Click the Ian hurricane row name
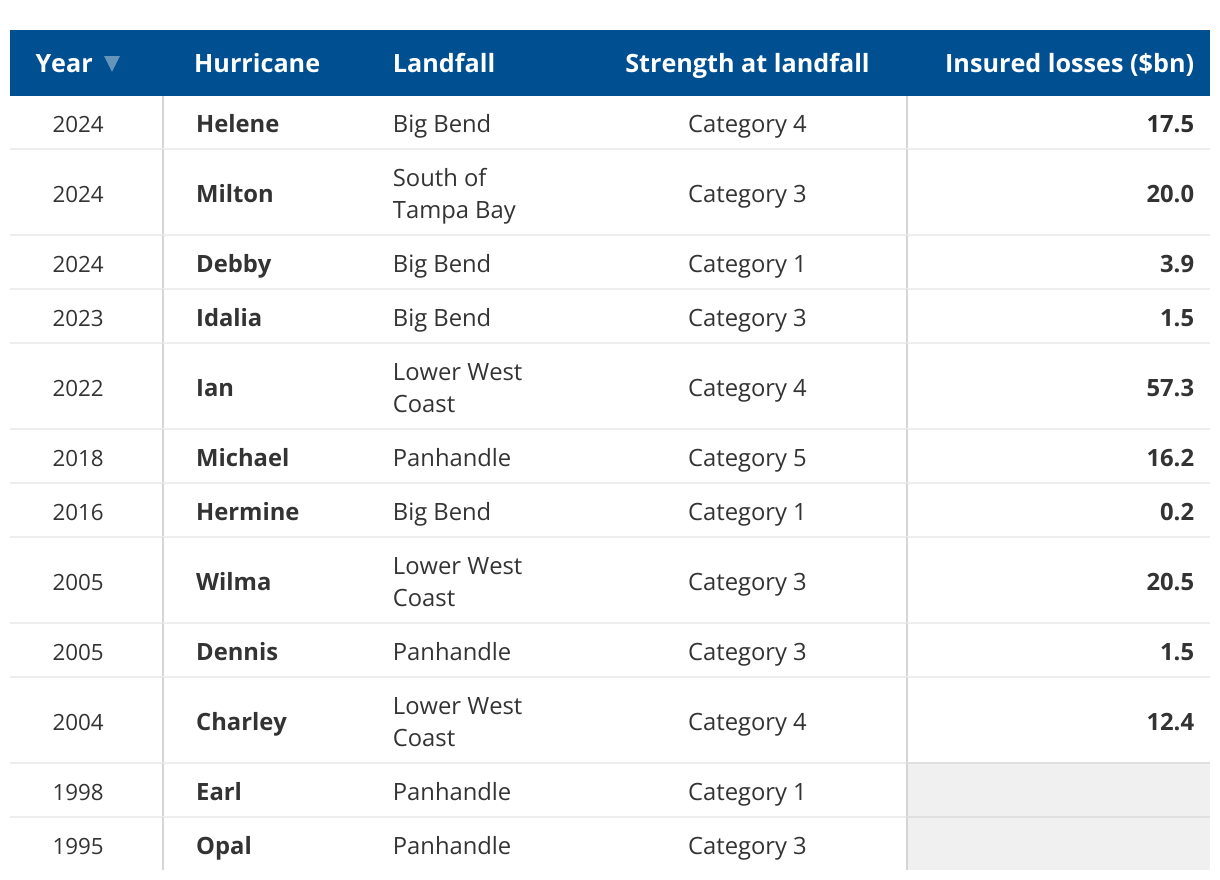Image resolution: width=1220 pixels, height=880 pixels. click(x=215, y=388)
